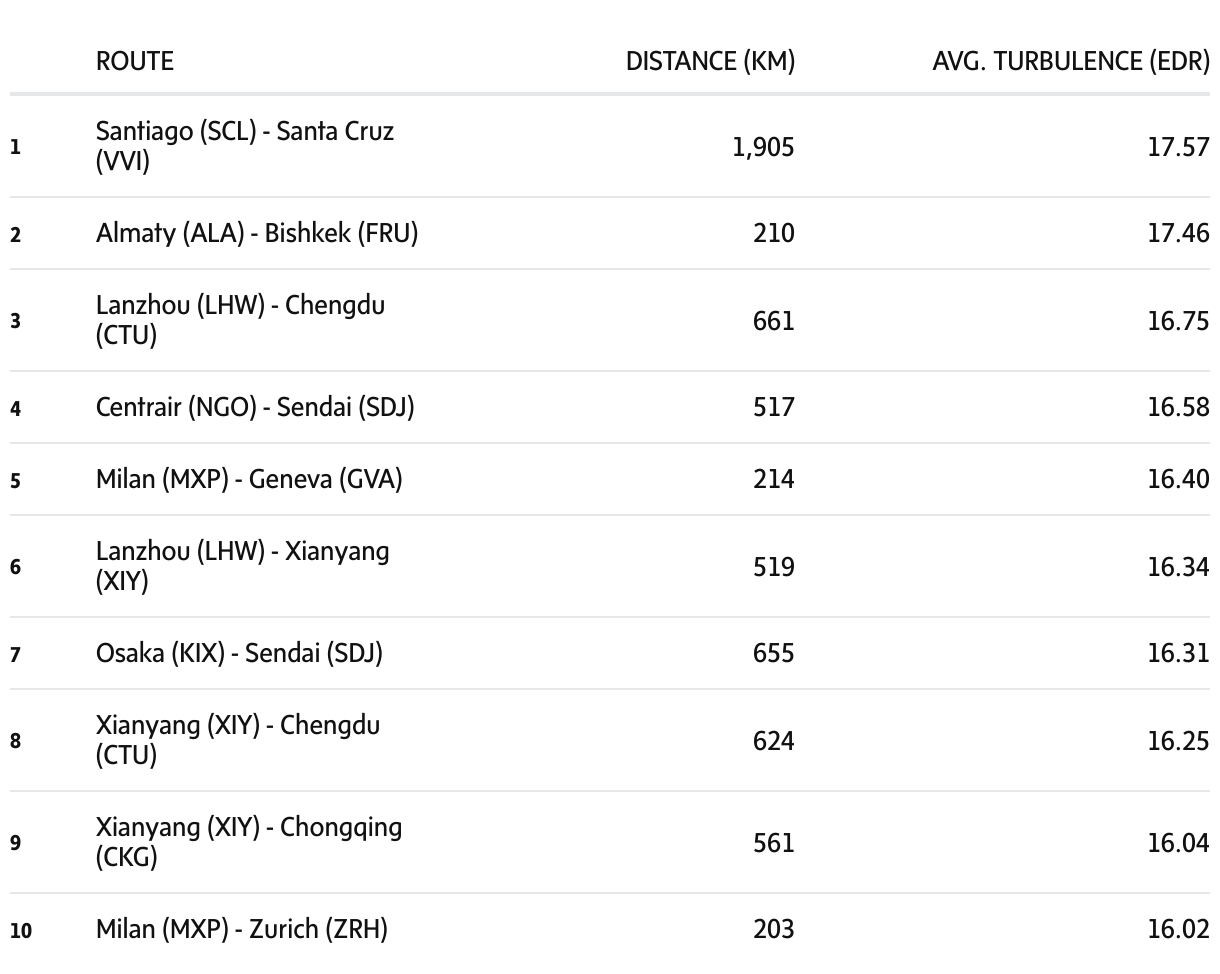This screenshot has height=974, width=1220.
Task: Select Xianyang (XIY) - Chongqing (CKG) route
Action: coord(248,842)
